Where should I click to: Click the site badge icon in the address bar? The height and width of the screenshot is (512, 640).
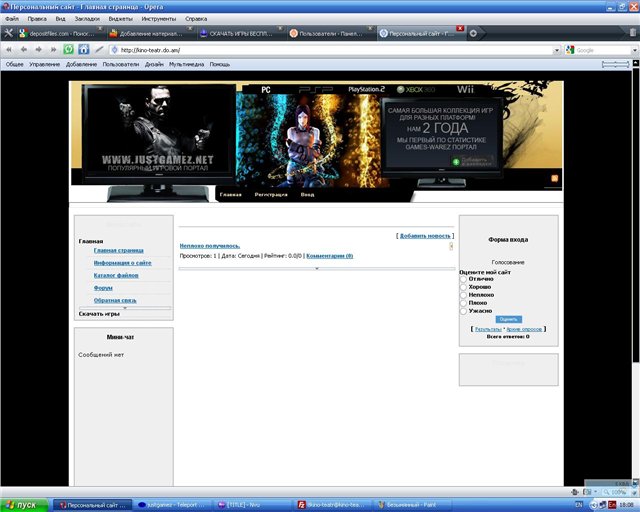point(115,50)
